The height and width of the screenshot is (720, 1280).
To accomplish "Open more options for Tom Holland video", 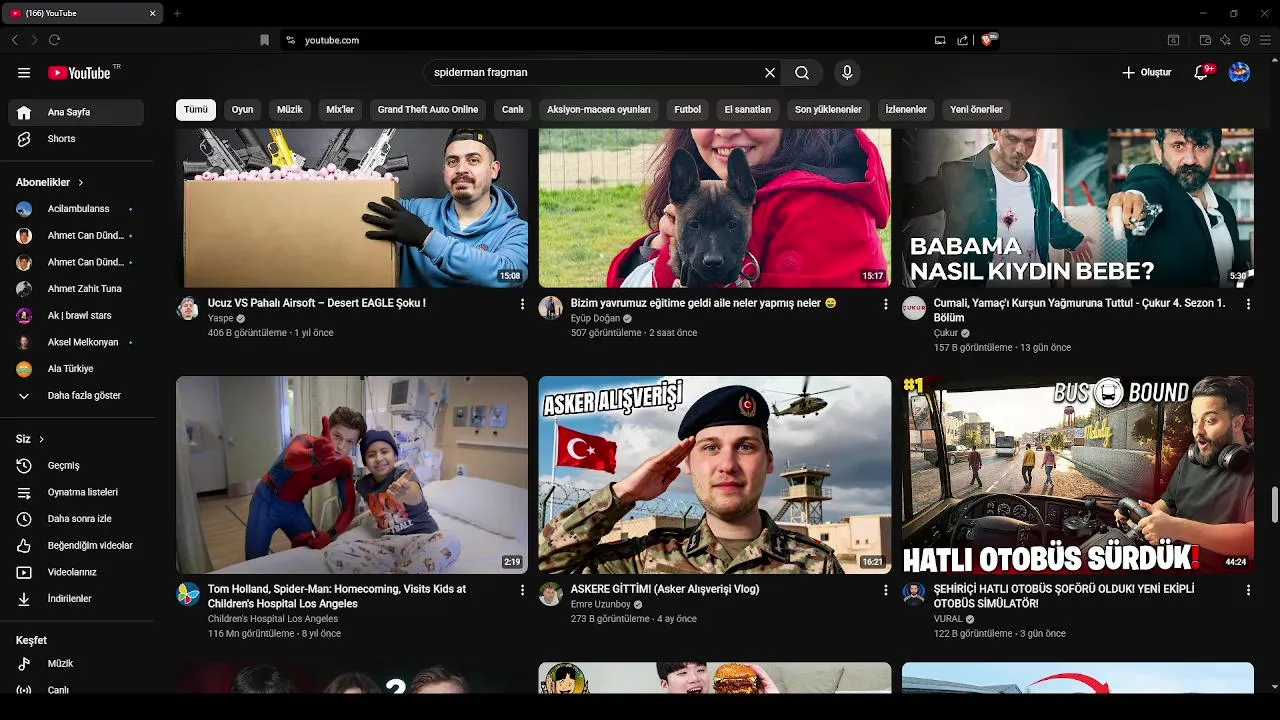I will tap(522, 591).
